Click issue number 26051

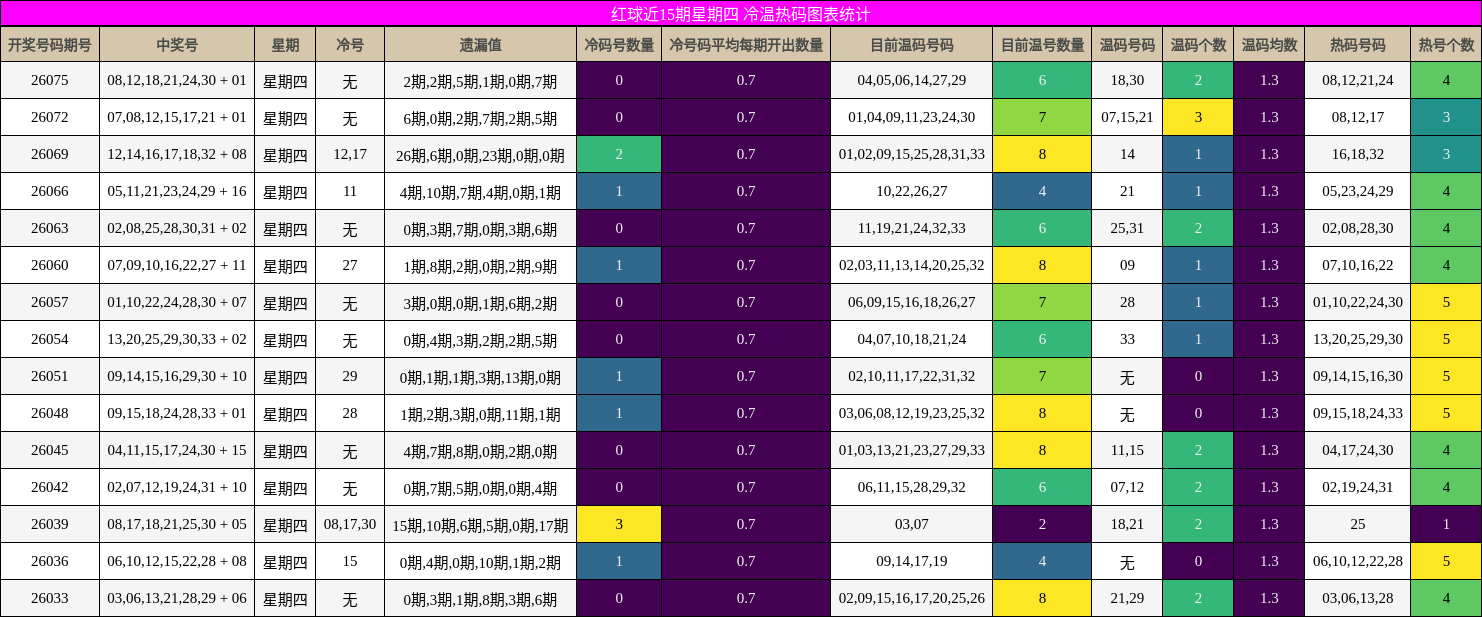(50, 376)
